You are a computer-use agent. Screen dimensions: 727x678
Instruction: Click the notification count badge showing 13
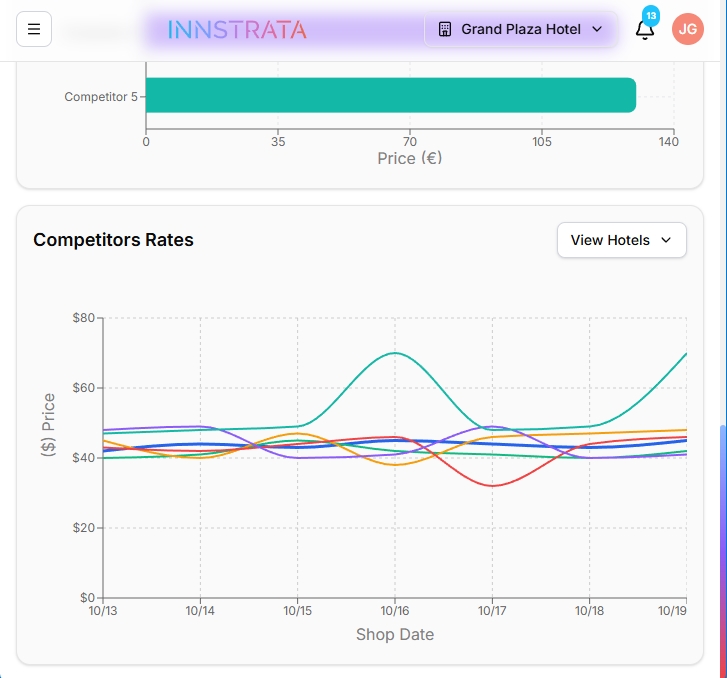pos(651,15)
